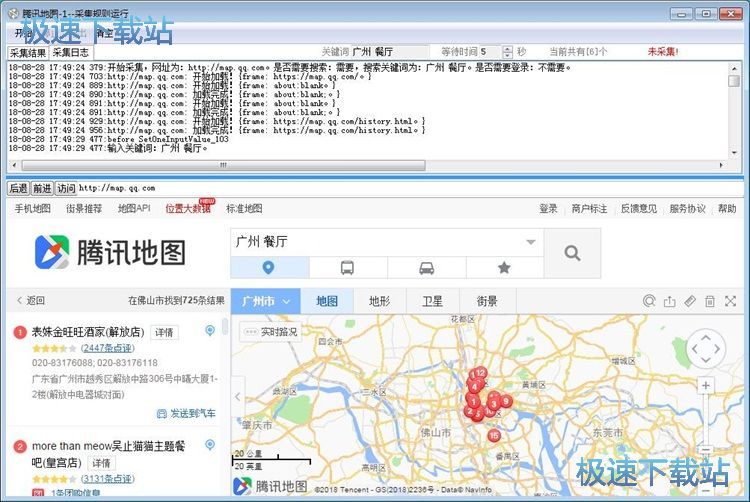Viewport: 750px width, 502px height.
Task: Toggle 实时路况 real-time traffic
Action: pos(270,332)
